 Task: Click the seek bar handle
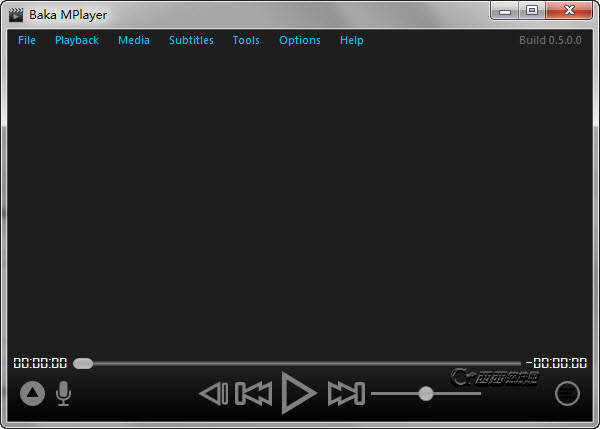83,363
